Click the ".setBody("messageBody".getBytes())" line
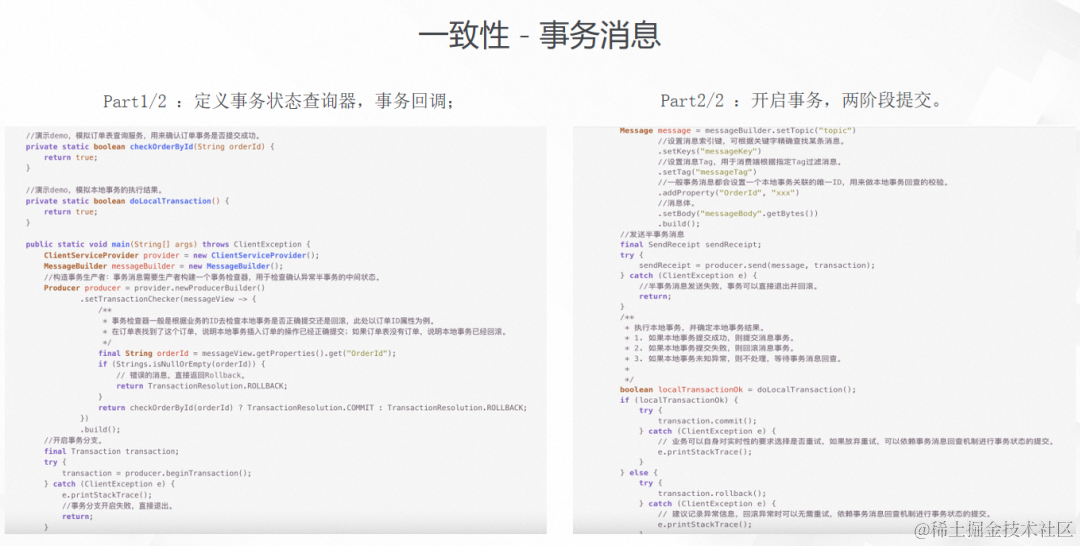1080x546 pixels. tap(738, 213)
